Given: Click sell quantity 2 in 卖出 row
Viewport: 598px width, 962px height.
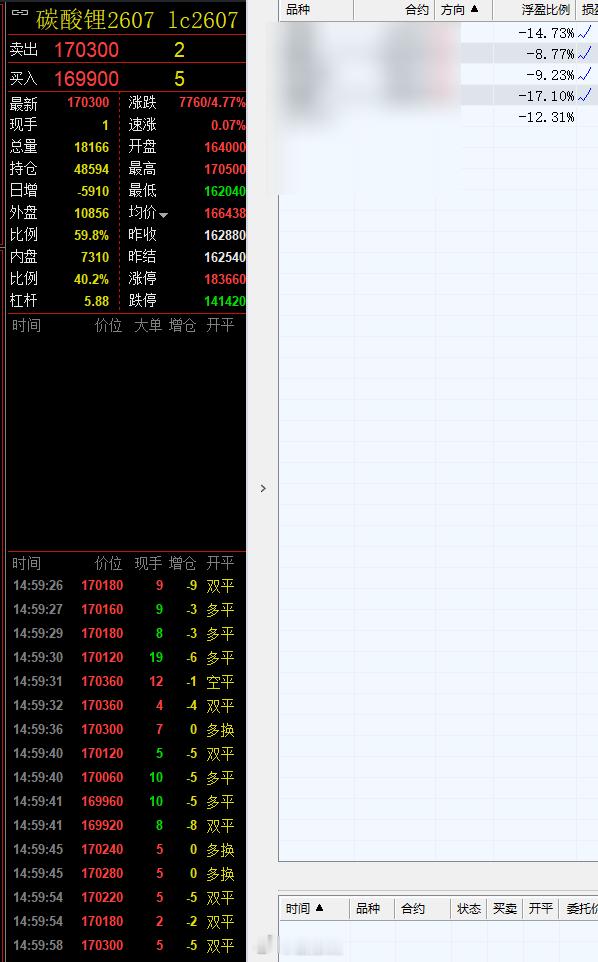Looking at the screenshot, I should (x=179, y=50).
